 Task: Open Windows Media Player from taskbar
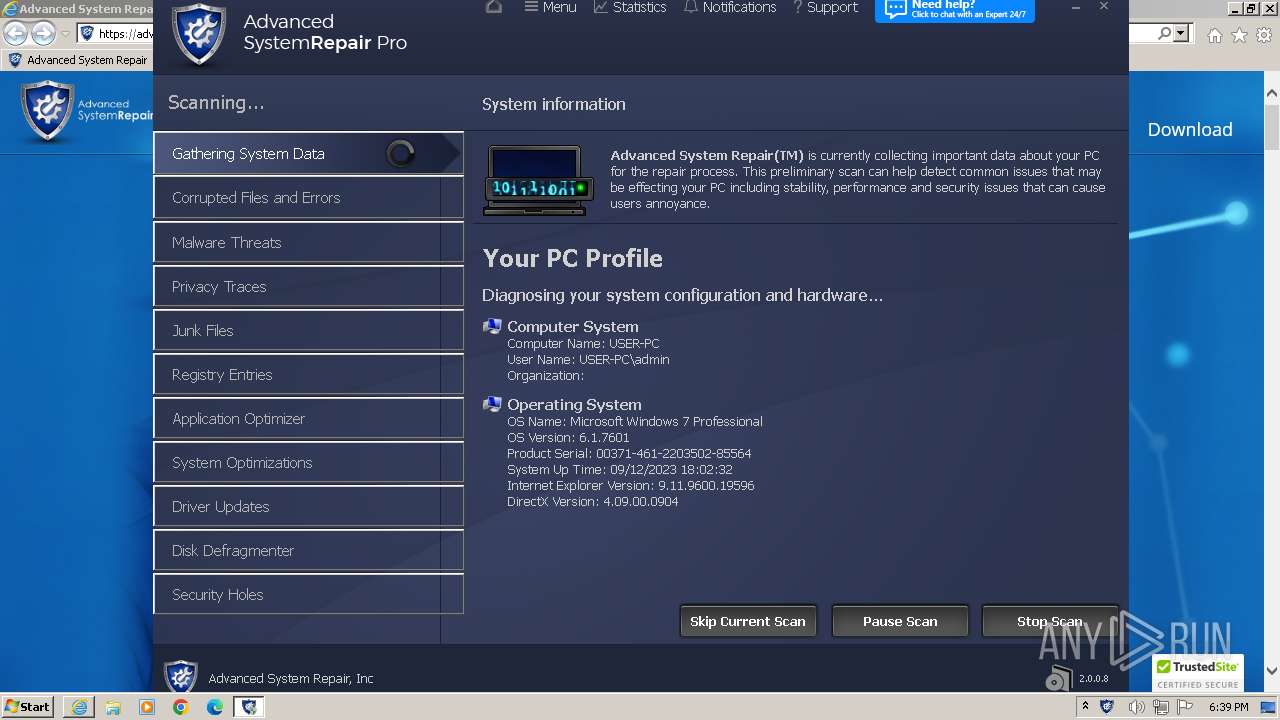[147, 707]
